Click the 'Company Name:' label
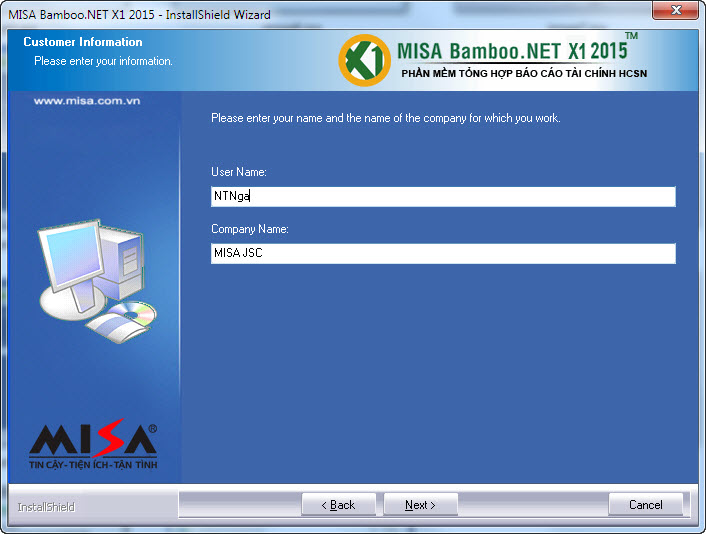The width and height of the screenshot is (706, 534). (249, 229)
